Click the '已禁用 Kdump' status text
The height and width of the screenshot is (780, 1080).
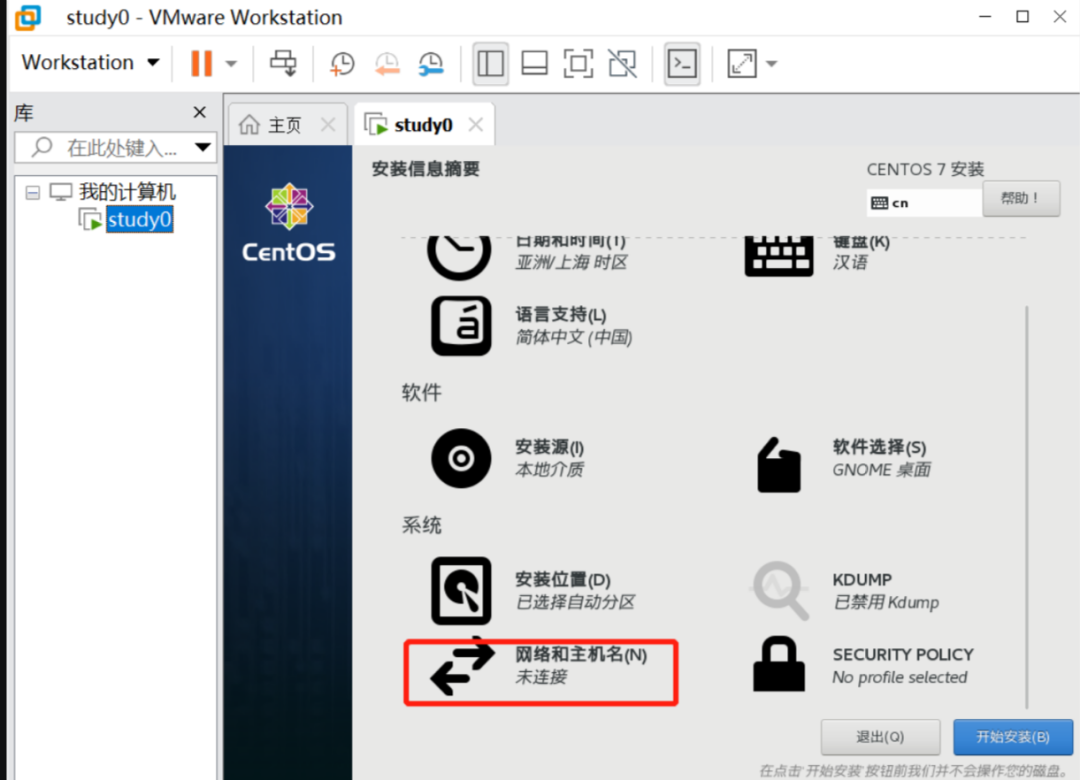[x=886, y=602]
